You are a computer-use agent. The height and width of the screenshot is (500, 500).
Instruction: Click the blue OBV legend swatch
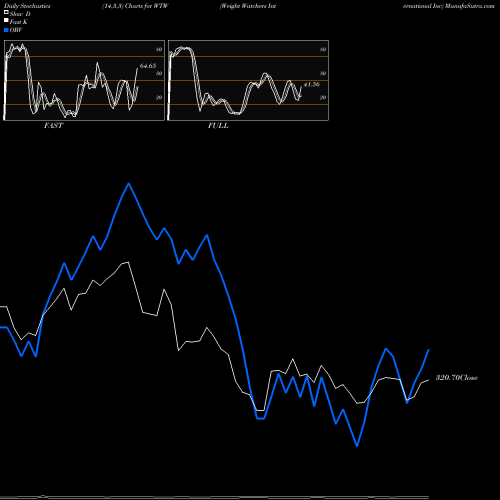(x=6, y=30)
